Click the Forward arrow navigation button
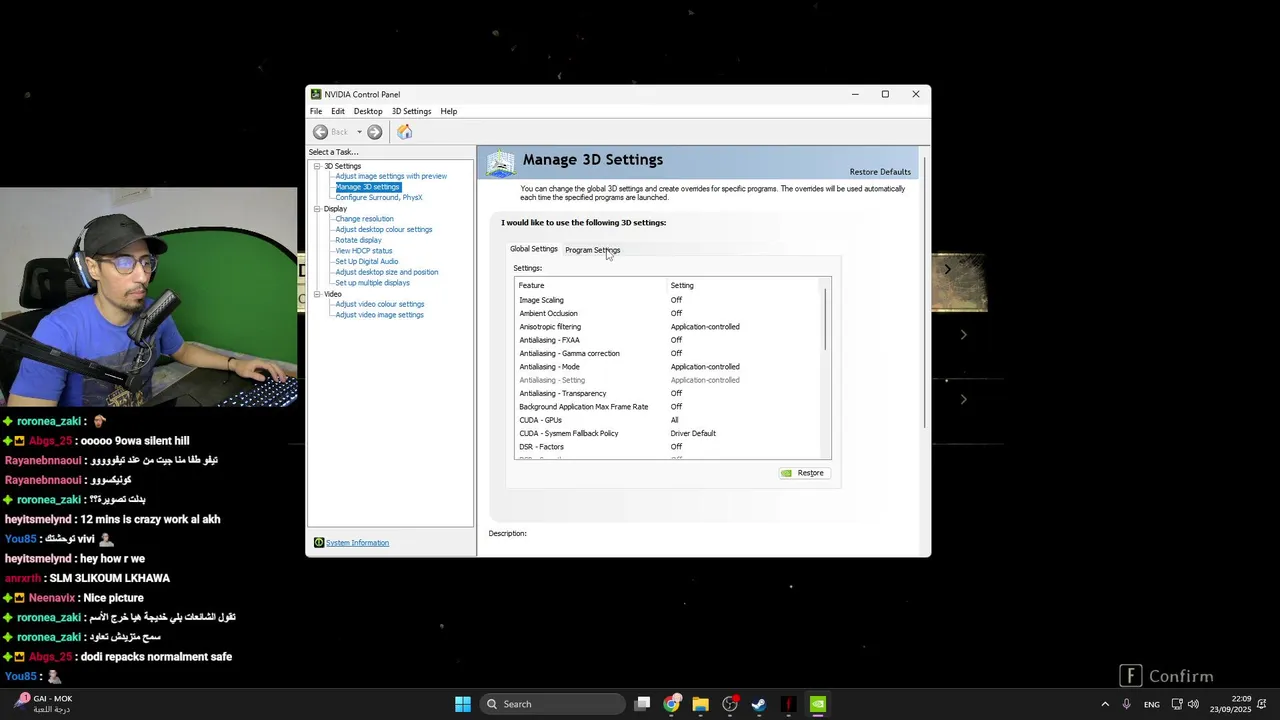Viewport: 1280px width, 720px height. pyautogui.click(x=374, y=132)
